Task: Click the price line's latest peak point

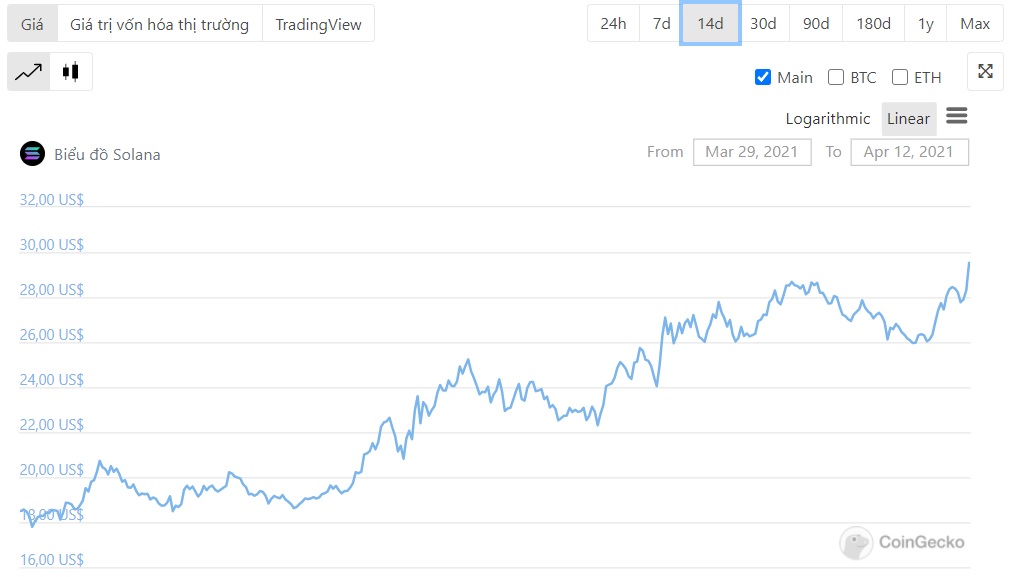Action: (969, 262)
